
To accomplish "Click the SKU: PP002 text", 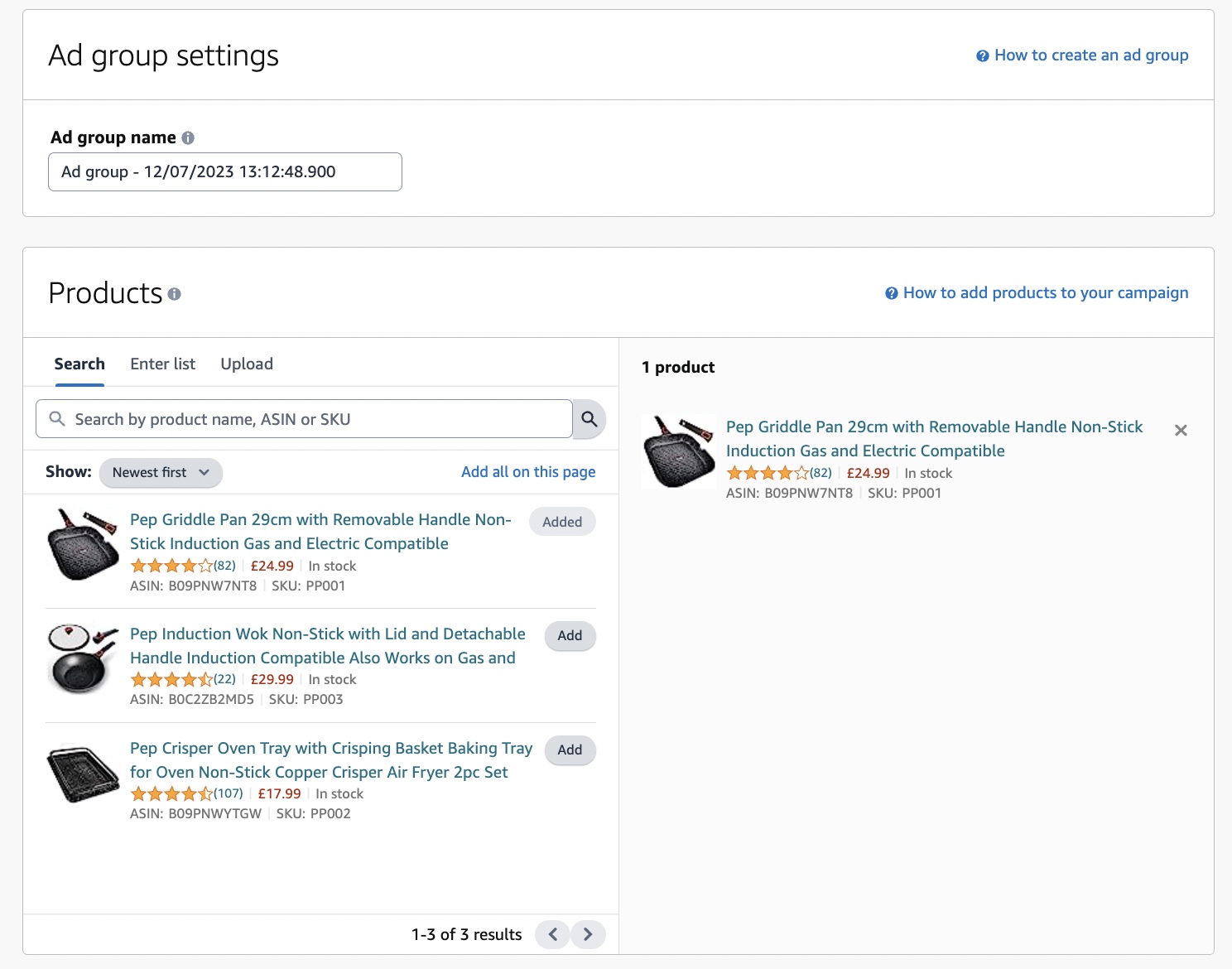I will [314, 813].
